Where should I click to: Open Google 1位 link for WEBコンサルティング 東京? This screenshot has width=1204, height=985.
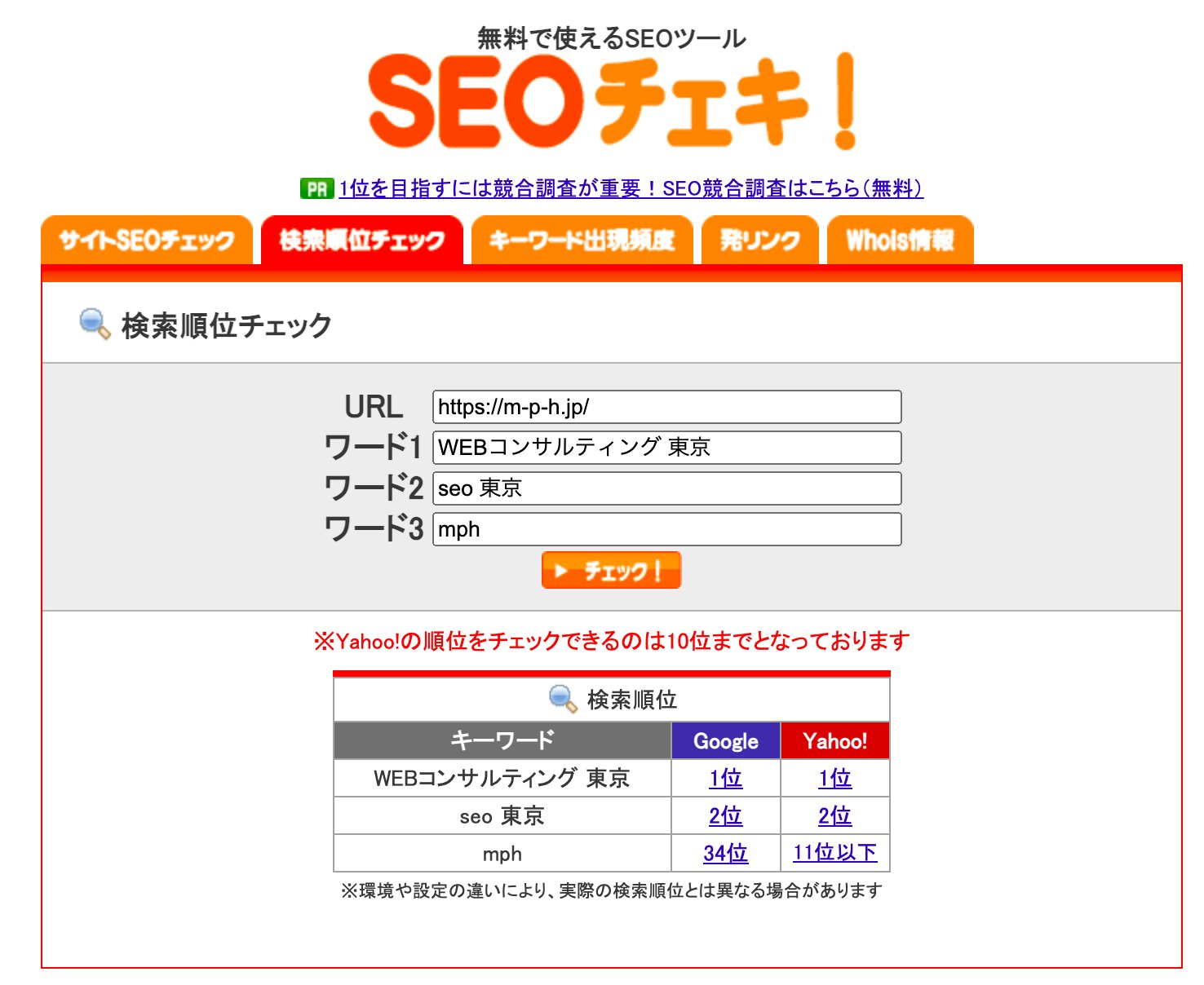coord(726,779)
